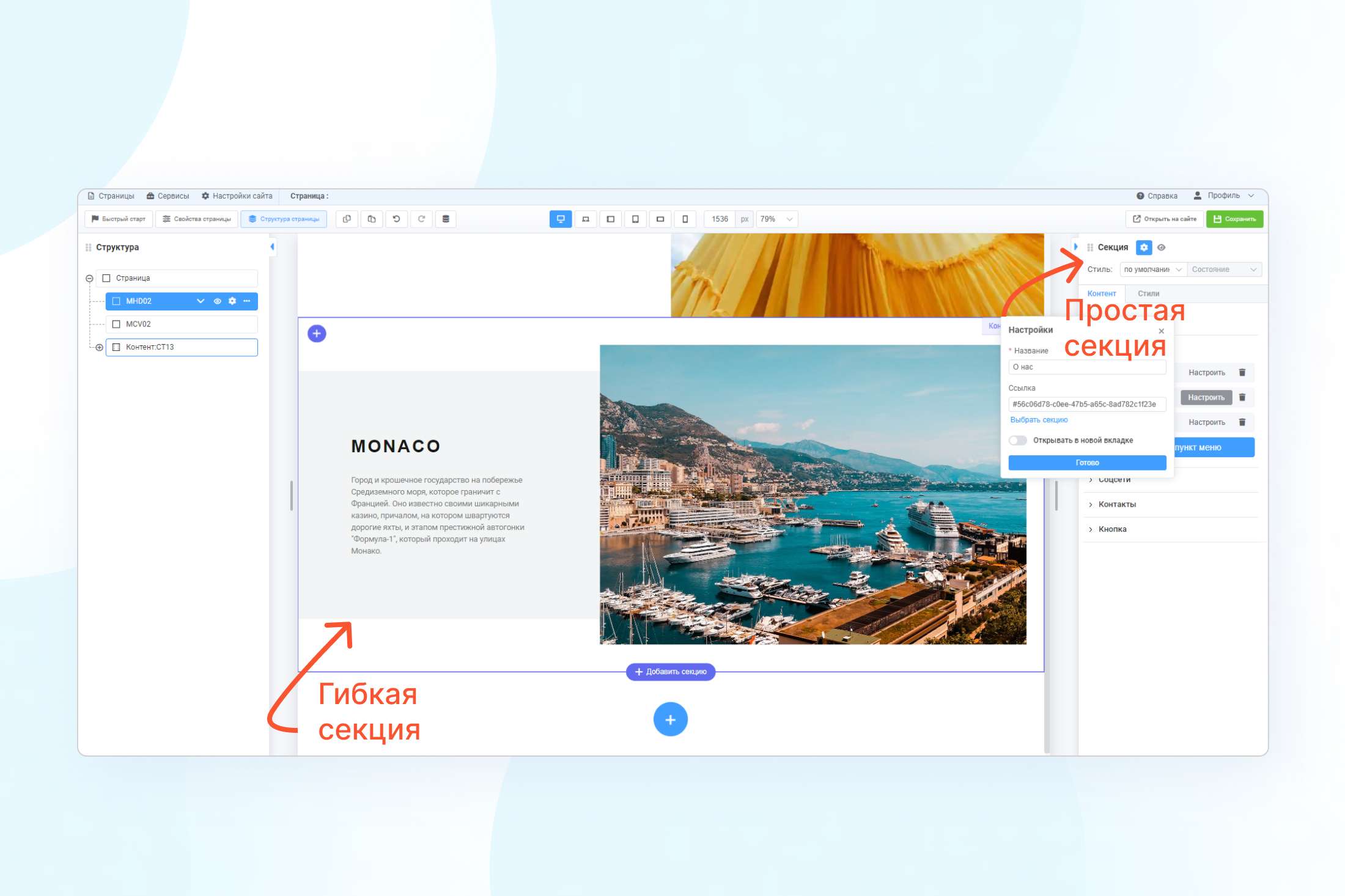The image size is (1345, 896).
Task: Click the Секция settings gear button
Action: [x=1144, y=247]
